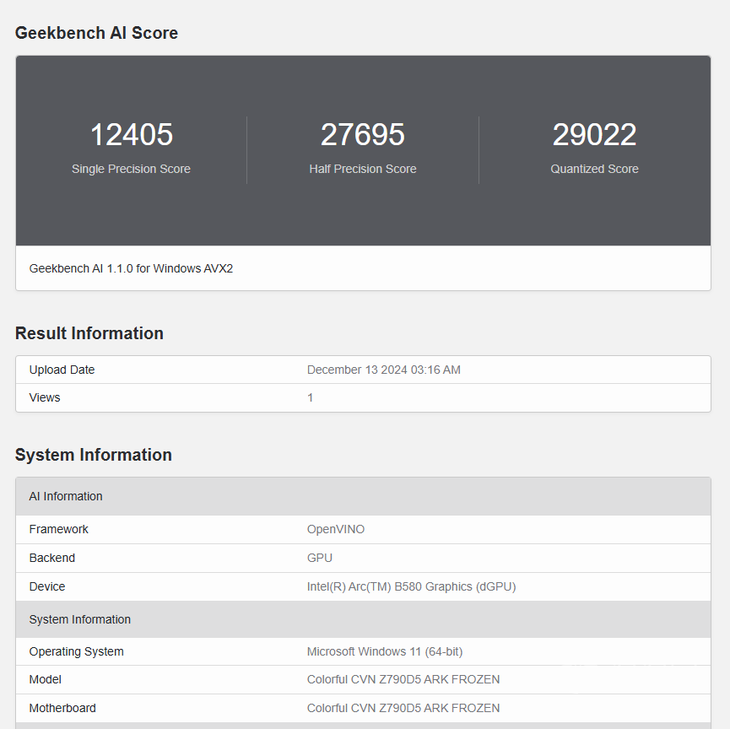Select the 27695 half precision score number
The image size is (730, 729).
tap(362, 135)
